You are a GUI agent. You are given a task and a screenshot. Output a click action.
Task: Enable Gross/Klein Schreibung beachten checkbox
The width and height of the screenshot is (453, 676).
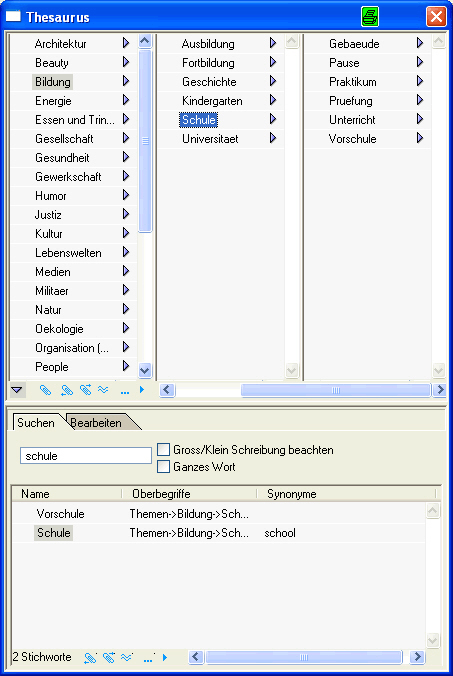coord(163,450)
